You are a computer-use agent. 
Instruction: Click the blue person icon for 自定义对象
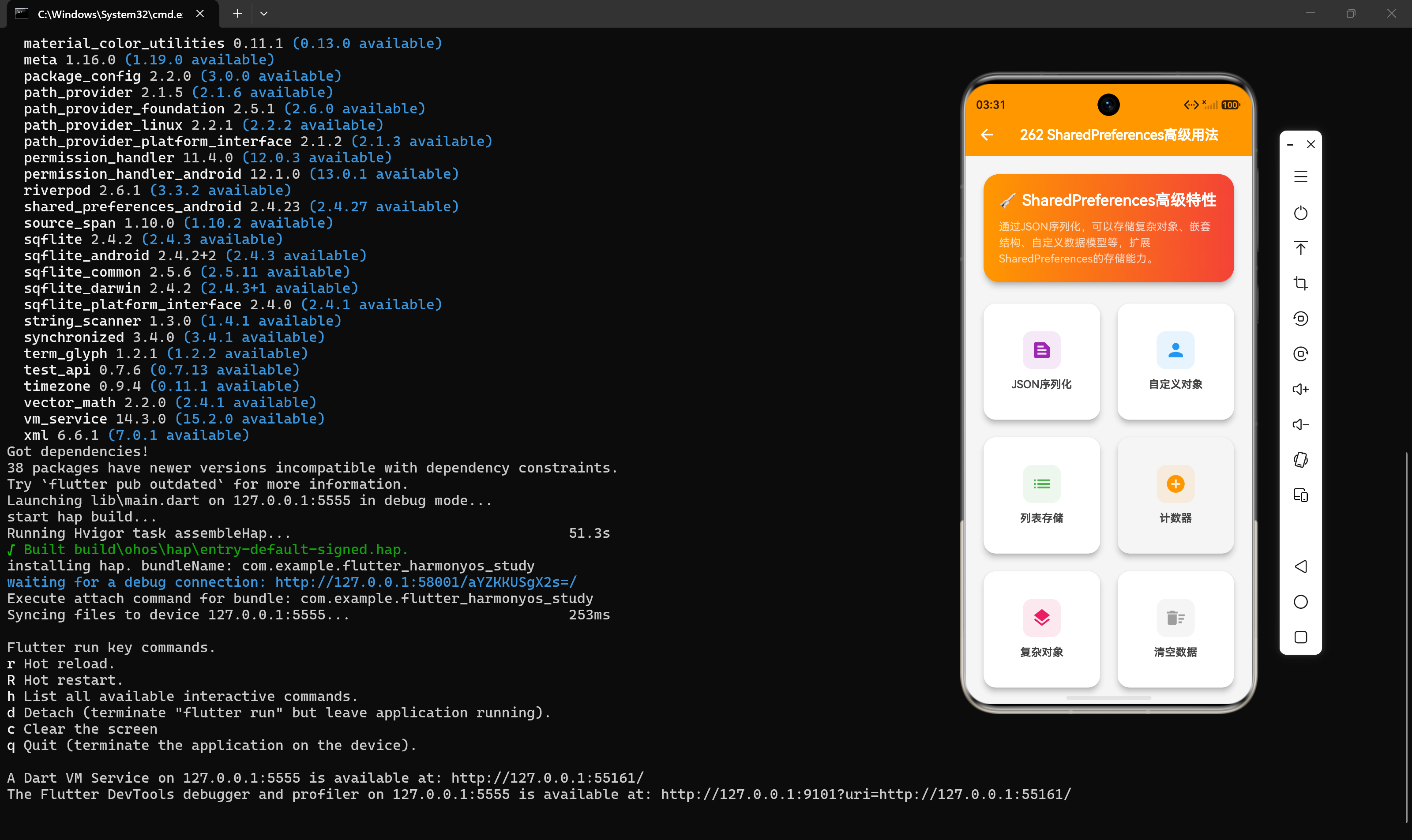pos(1175,350)
